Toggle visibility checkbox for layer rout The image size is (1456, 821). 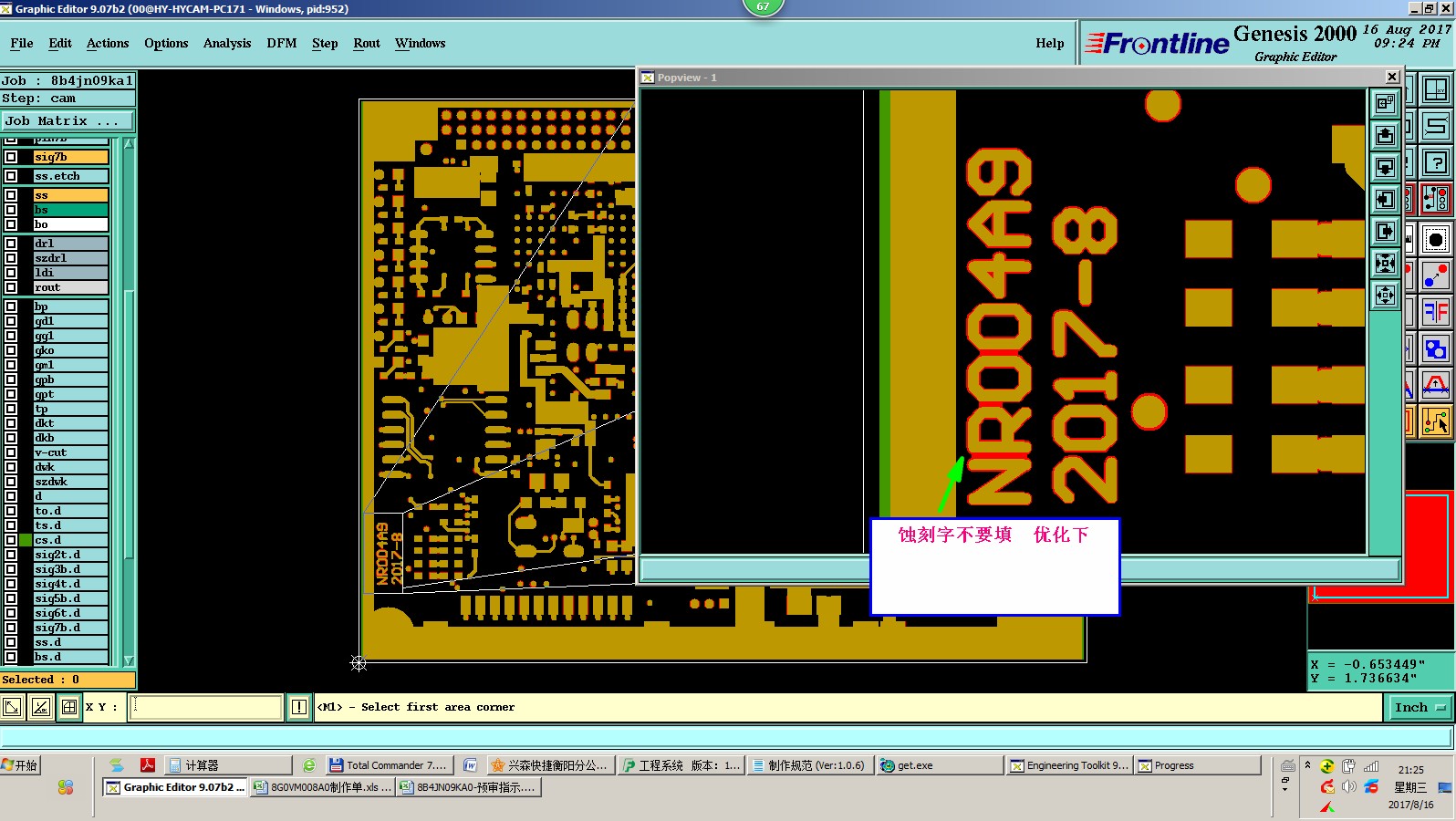coord(11,287)
